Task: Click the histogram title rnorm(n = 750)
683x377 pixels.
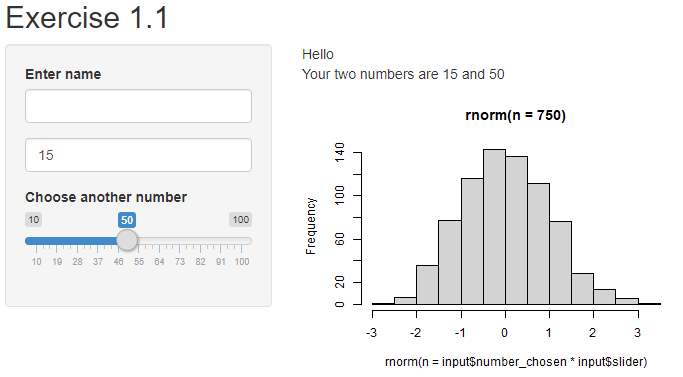Action: pyautogui.click(x=515, y=115)
